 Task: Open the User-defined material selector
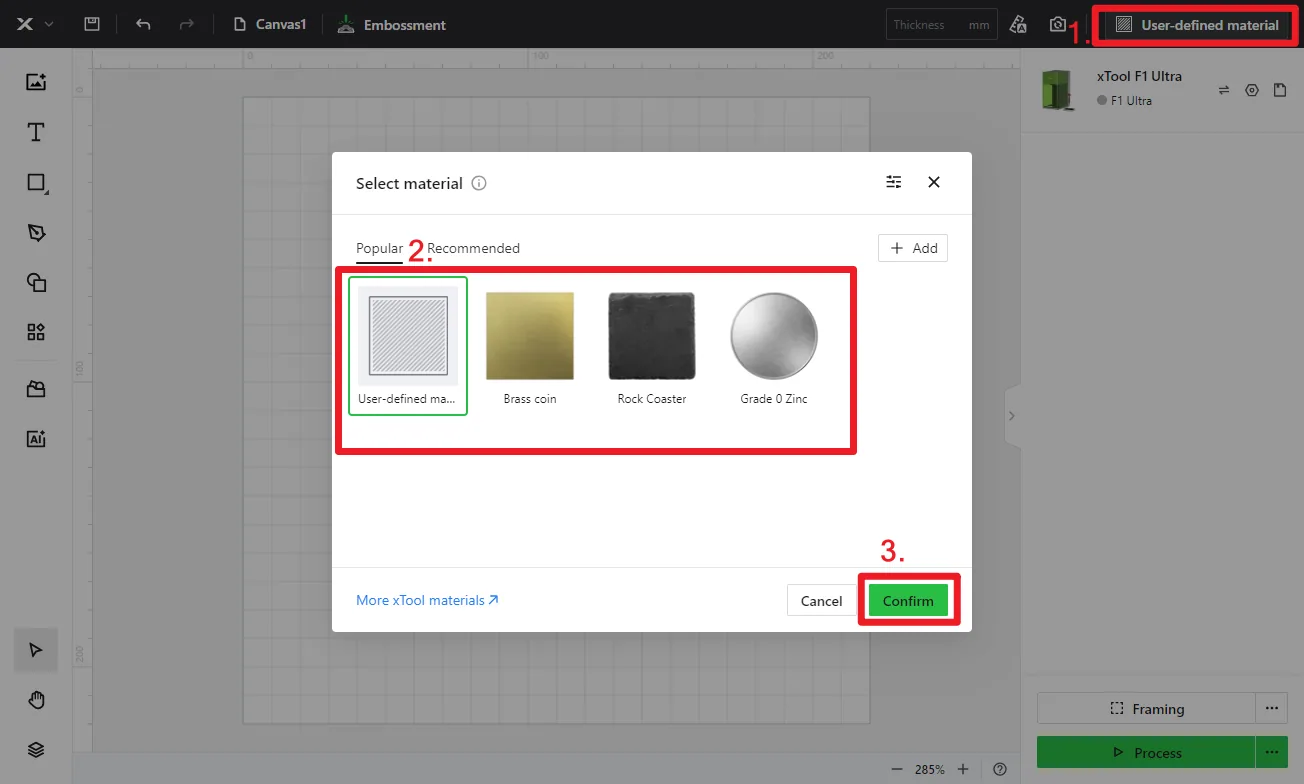point(1197,25)
